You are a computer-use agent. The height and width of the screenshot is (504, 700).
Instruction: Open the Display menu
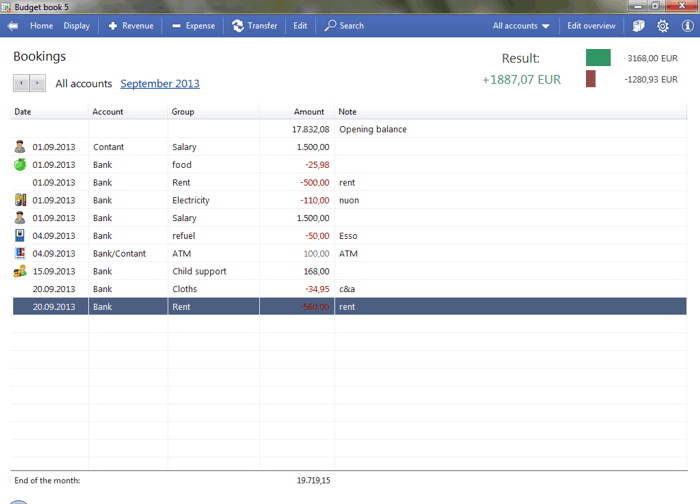pyautogui.click(x=76, y=26)
